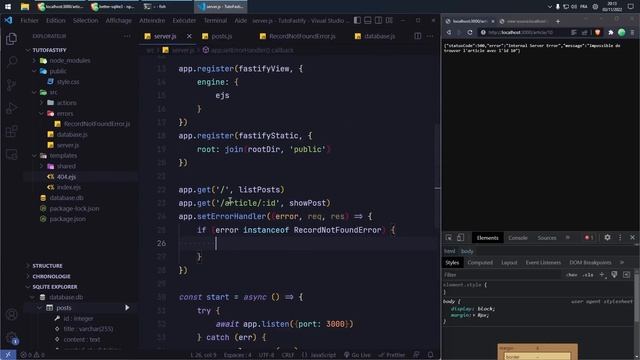The image size is (640, 360).
Task: Open style.css in the explorer
Action: pos(68,82)
